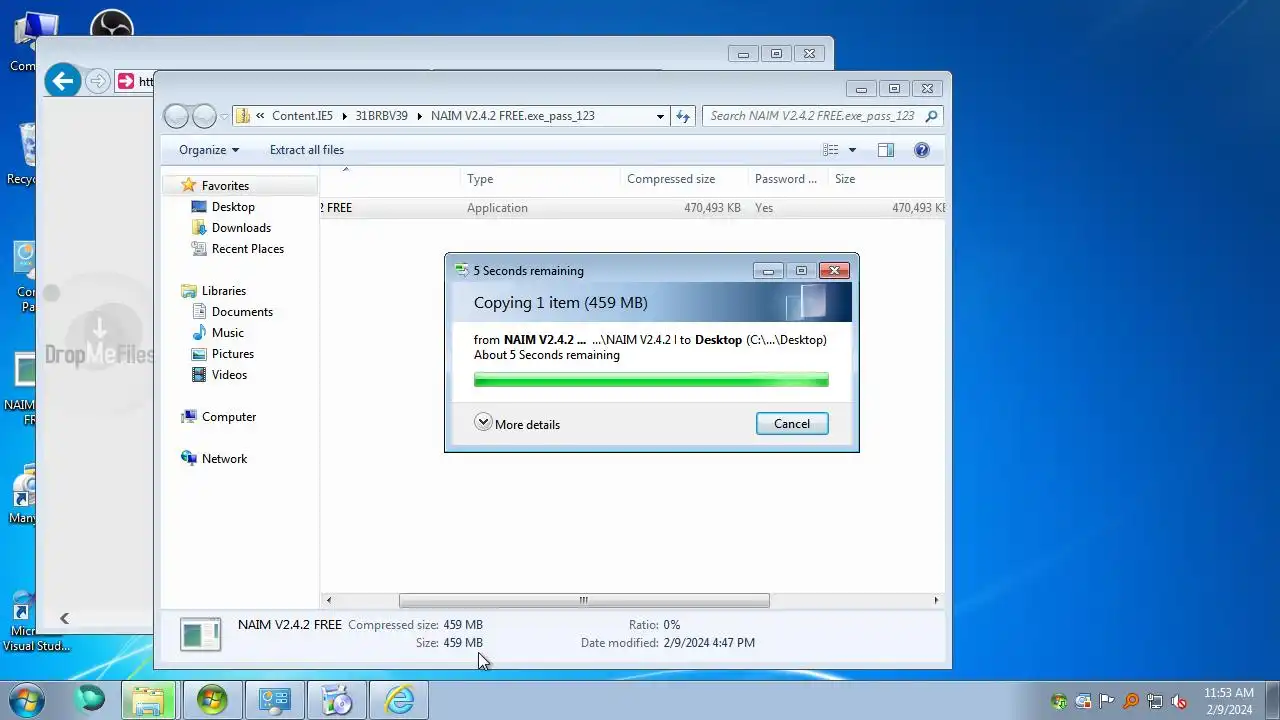Open the teal round app on the taskbar
This screenshot has width=1280, height=720.
click(90, 700)
